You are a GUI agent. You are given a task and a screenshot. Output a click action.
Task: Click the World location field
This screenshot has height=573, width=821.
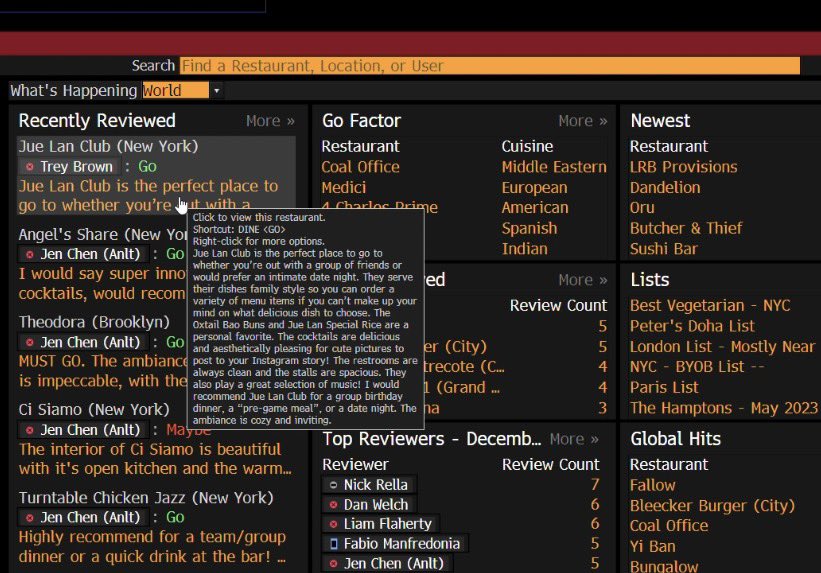click(175, 91)
